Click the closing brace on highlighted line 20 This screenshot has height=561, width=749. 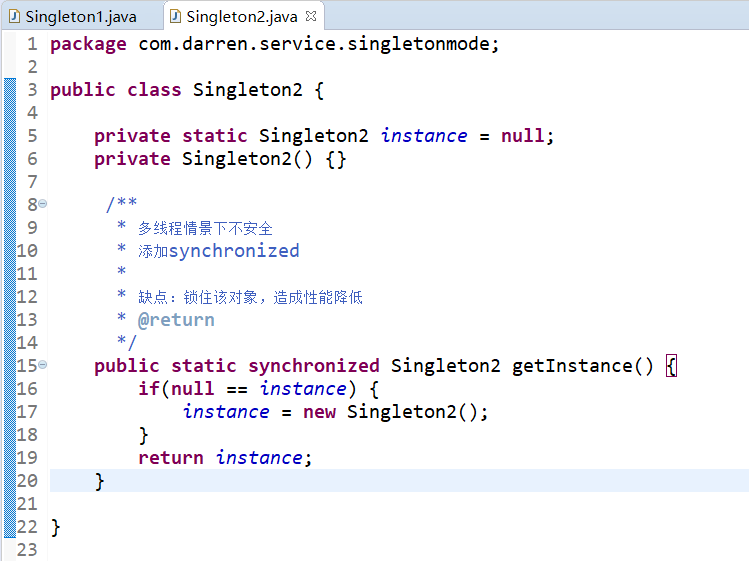[99, 481]
